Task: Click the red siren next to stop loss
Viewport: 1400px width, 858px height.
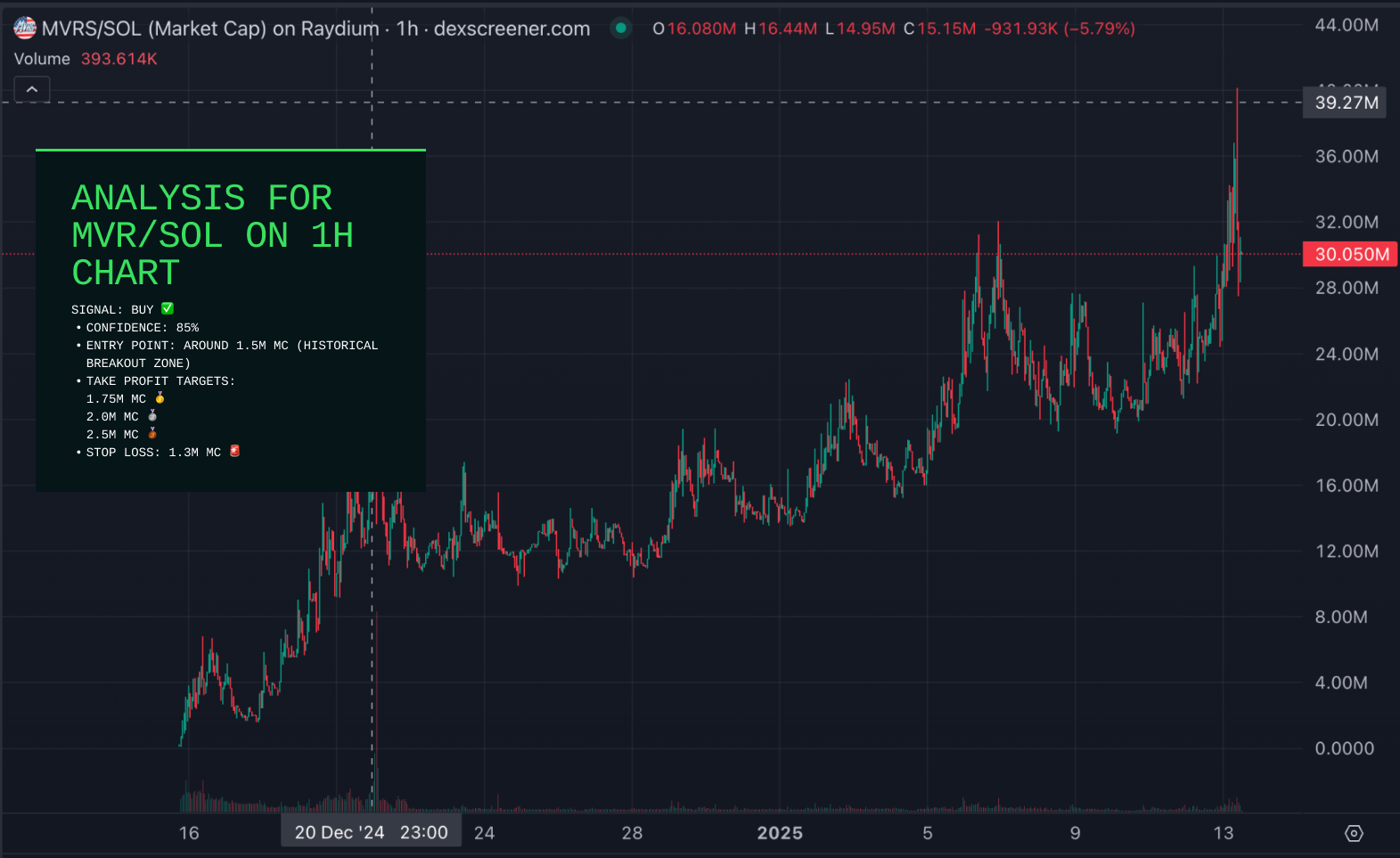Action: pos(234,452)
